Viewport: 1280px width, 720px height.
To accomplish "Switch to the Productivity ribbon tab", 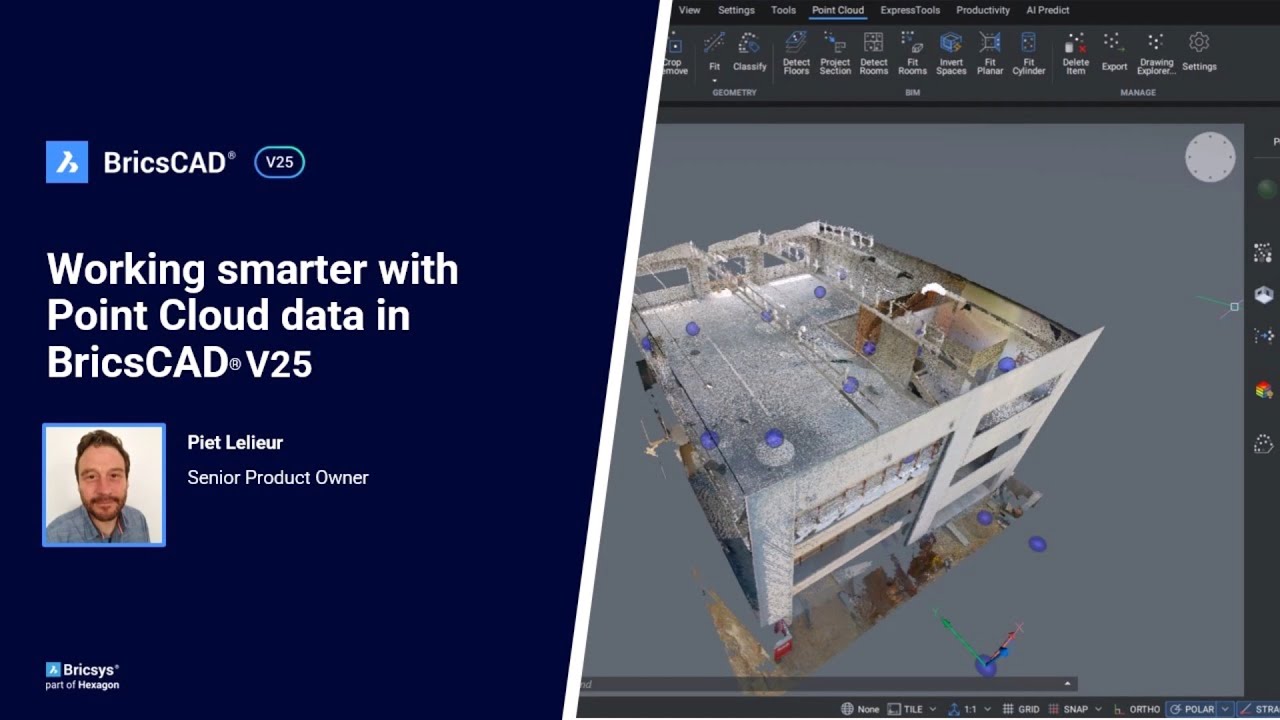I will (983, 10).
